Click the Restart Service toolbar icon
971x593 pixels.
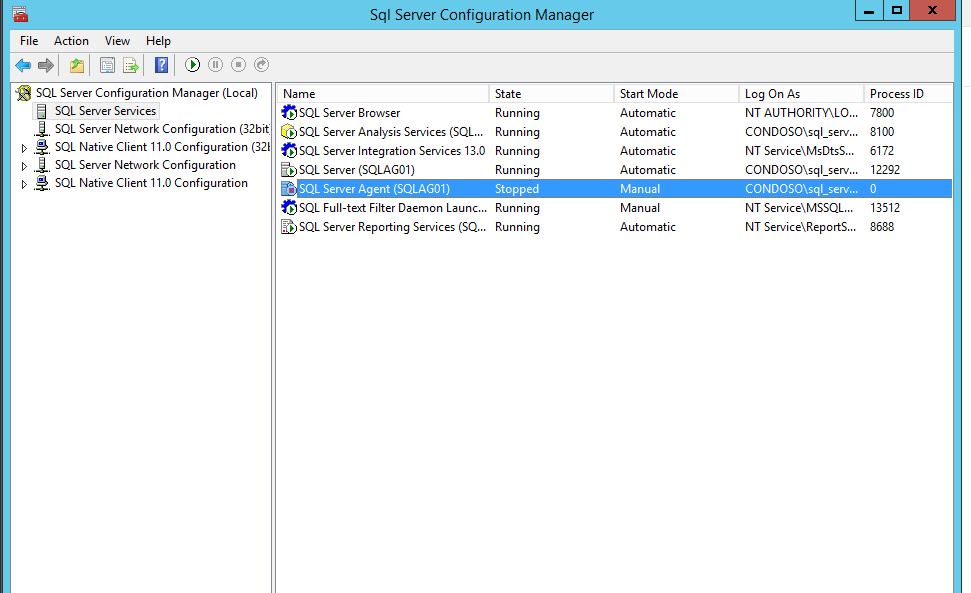pyautogui.click(x=261, y=64)
